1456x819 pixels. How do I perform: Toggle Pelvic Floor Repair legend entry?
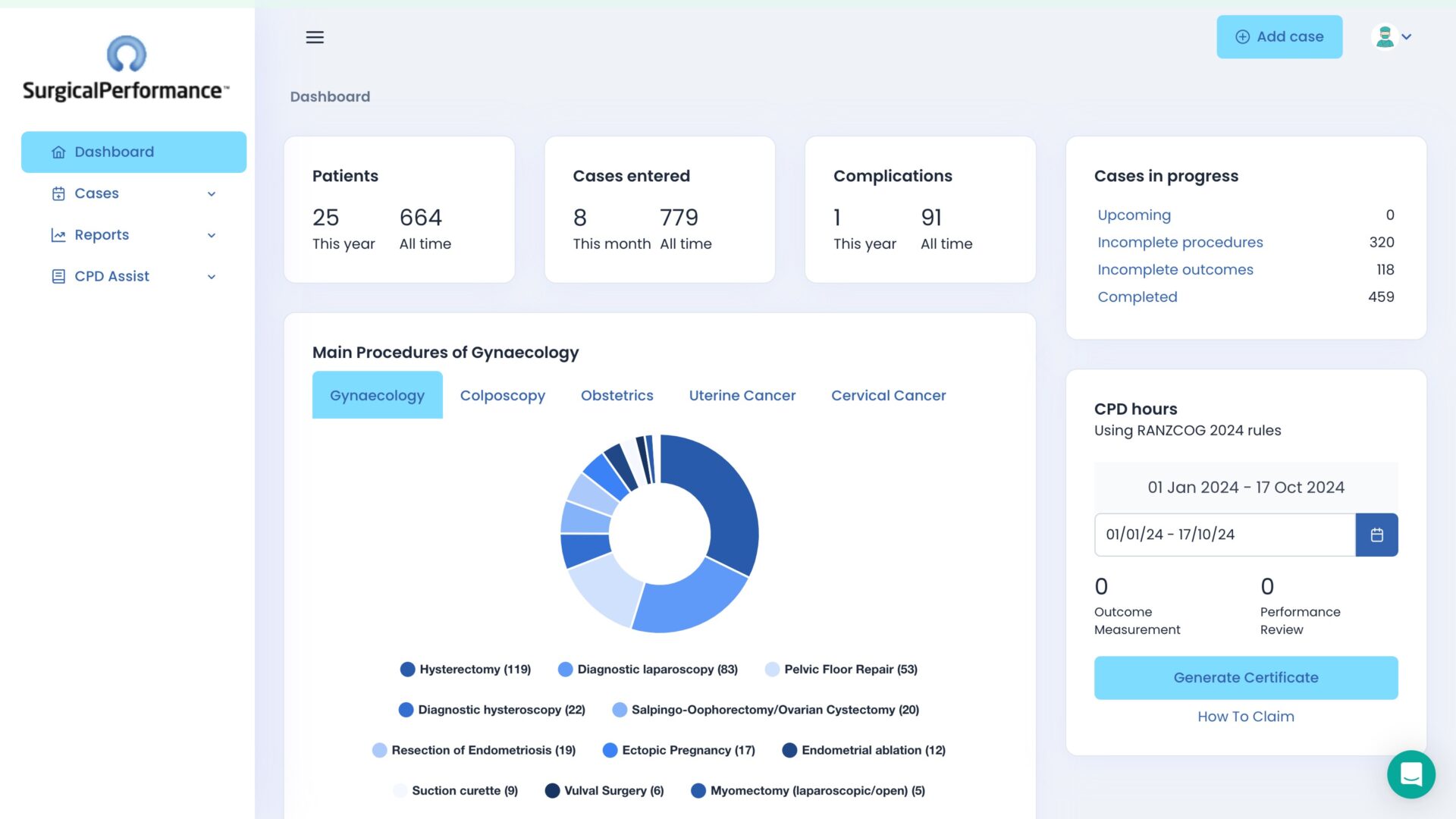(x=841, y=670)
